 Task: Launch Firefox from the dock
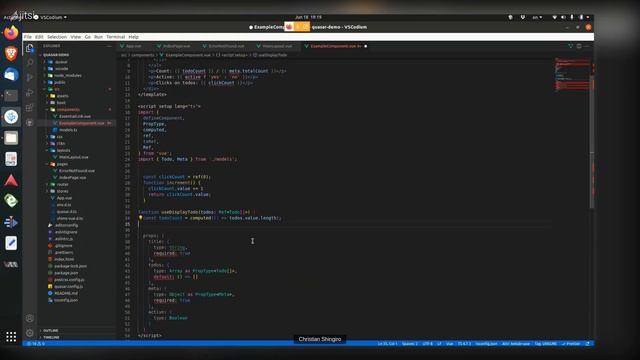click(11, 32)
